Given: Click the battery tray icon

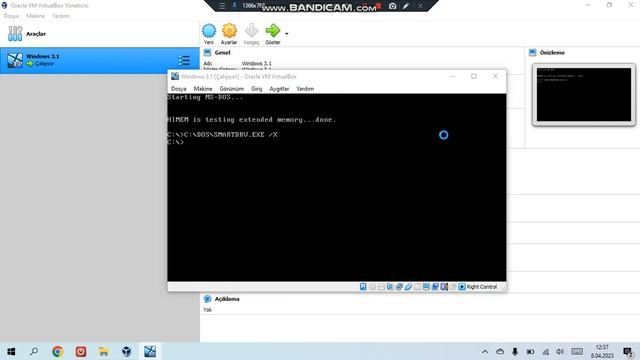Looking at the screenshot, I should pyautogui.click(x=530, y=351).
